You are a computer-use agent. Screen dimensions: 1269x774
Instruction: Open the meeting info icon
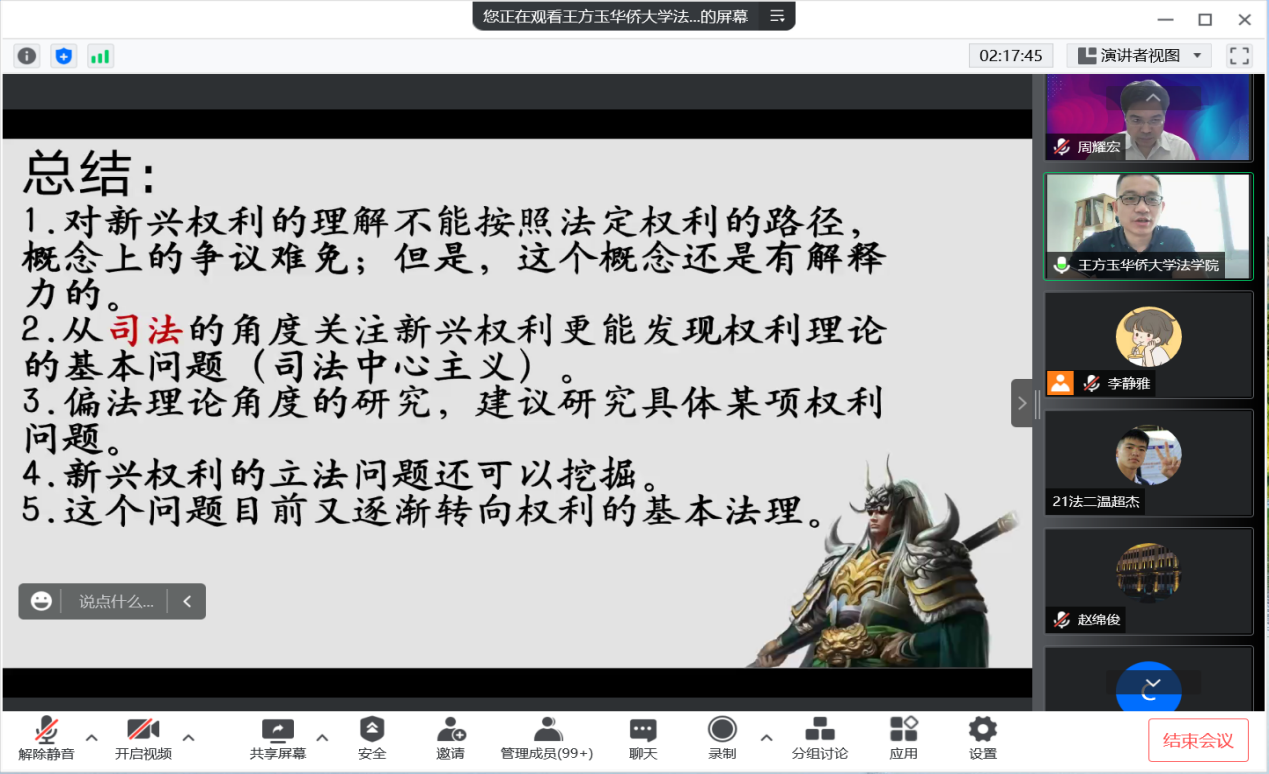tap(27, 56)
